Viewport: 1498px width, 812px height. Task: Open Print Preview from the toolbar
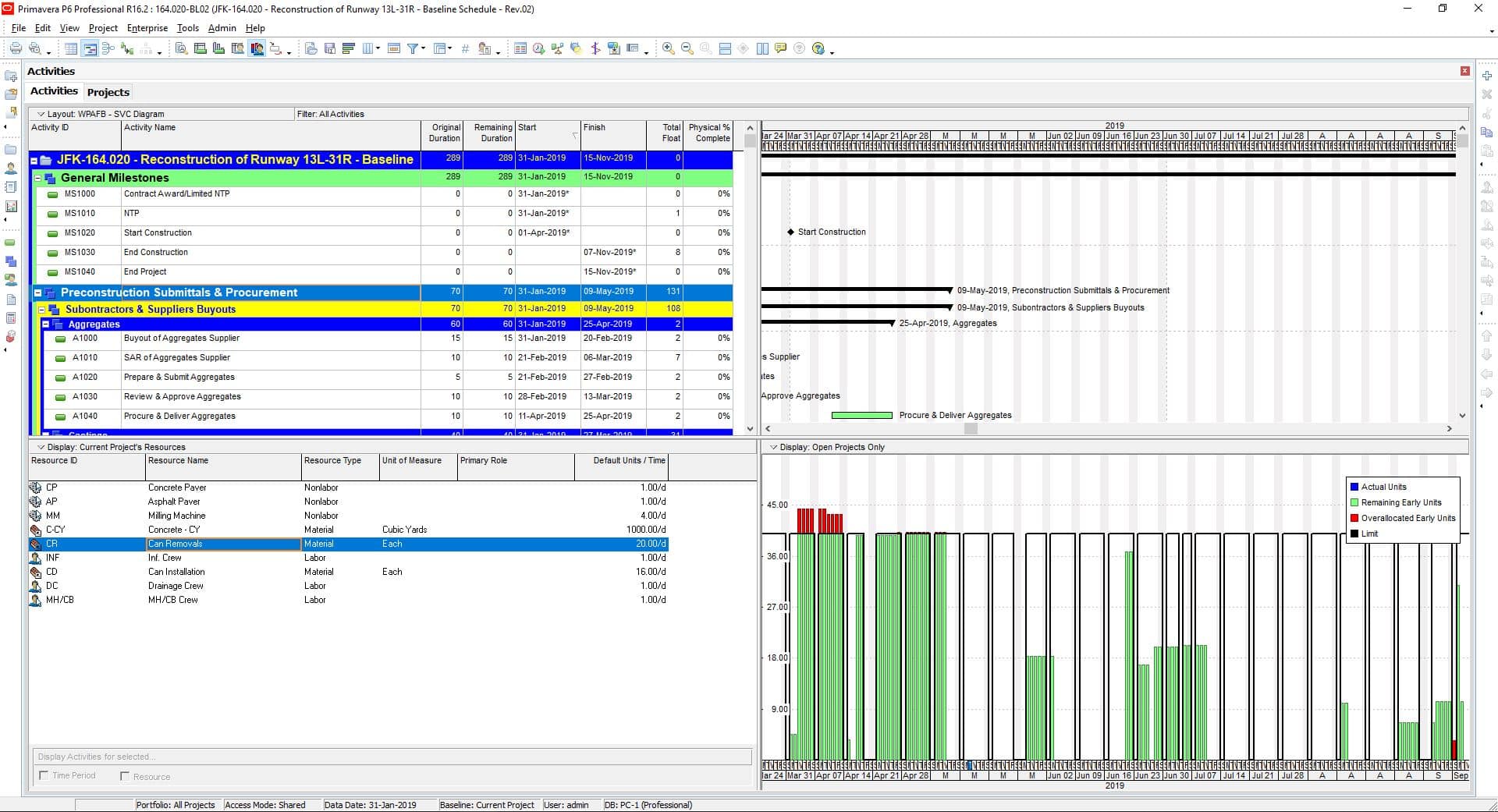click(34, 48)
